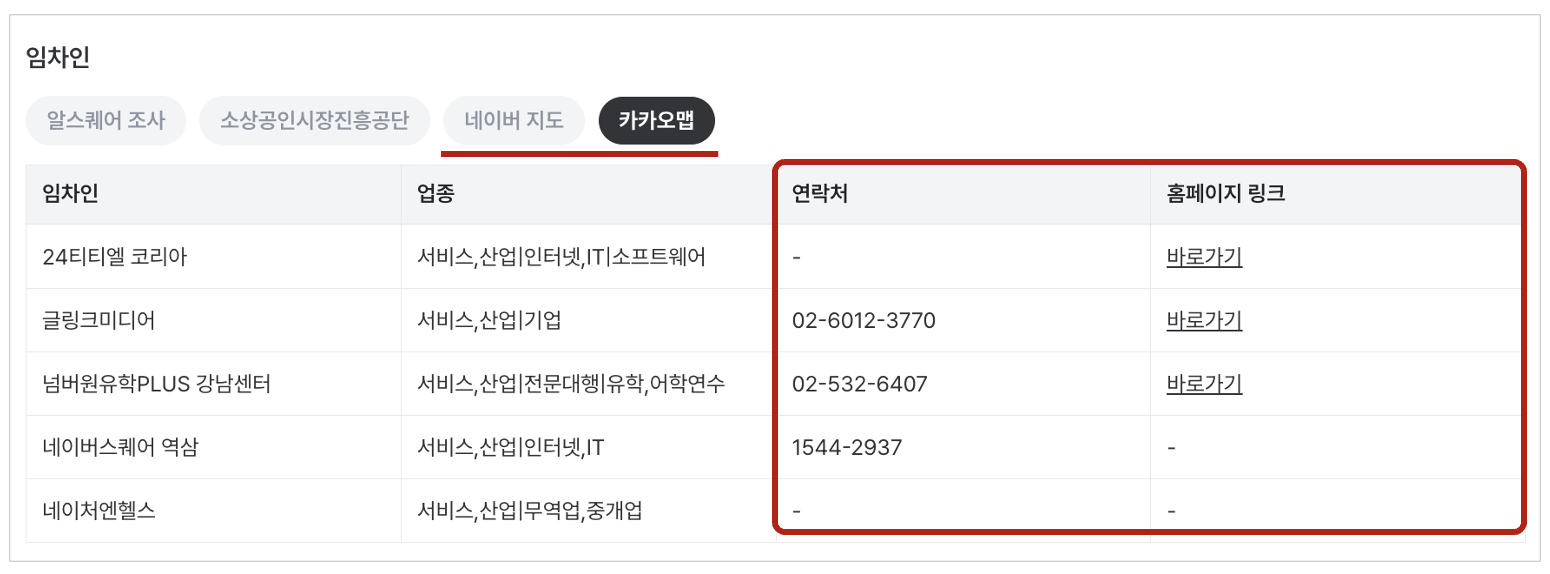The height and width of the screenshot is (574, 1550).
Task: Click the 연락처 column header
Action: (x=820, y=194)
